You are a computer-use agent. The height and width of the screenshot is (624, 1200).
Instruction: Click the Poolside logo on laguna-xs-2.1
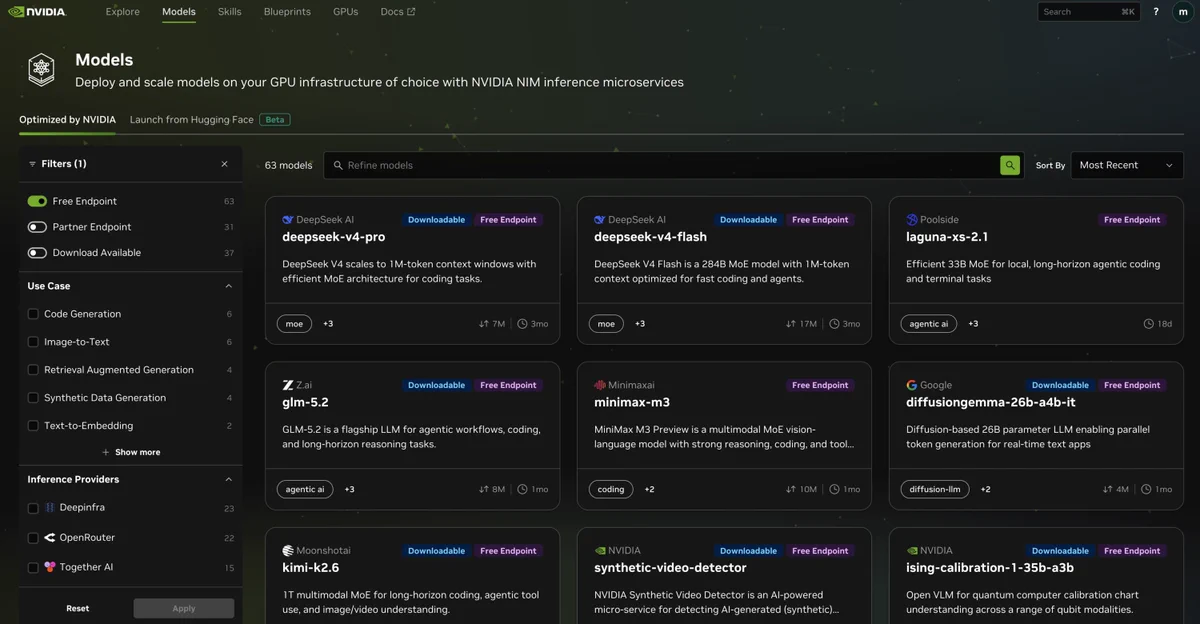912,220
